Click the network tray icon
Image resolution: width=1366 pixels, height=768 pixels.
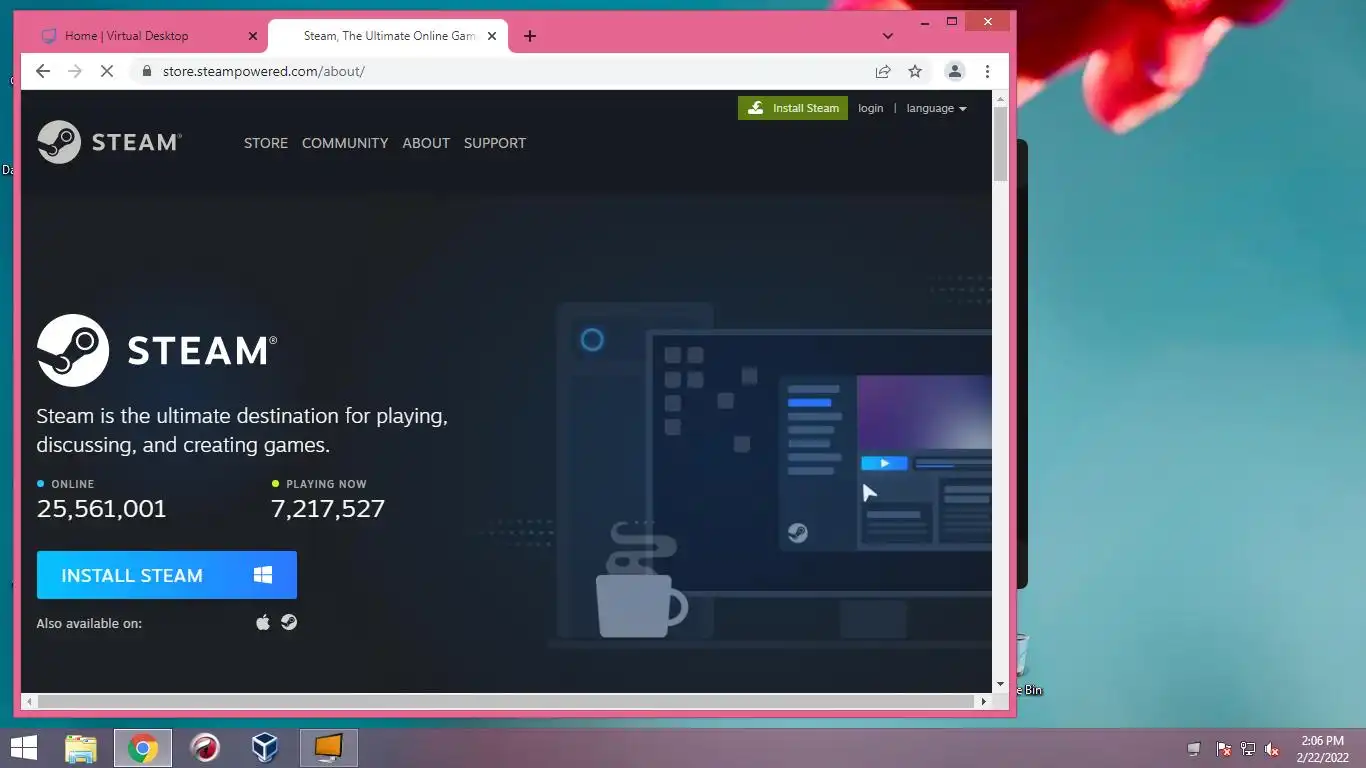point(1248,749)
